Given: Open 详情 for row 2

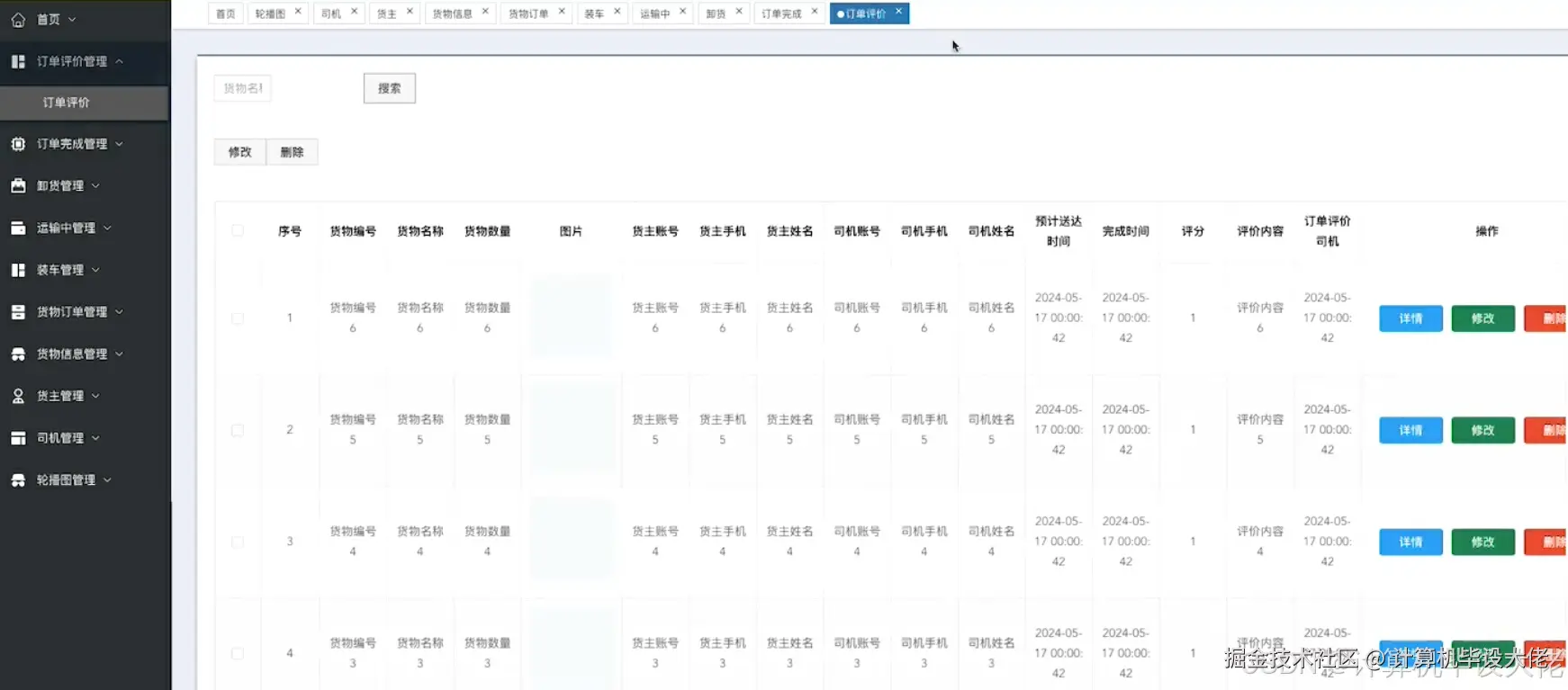Looking at the screenshot, I should coord(1410,430).
